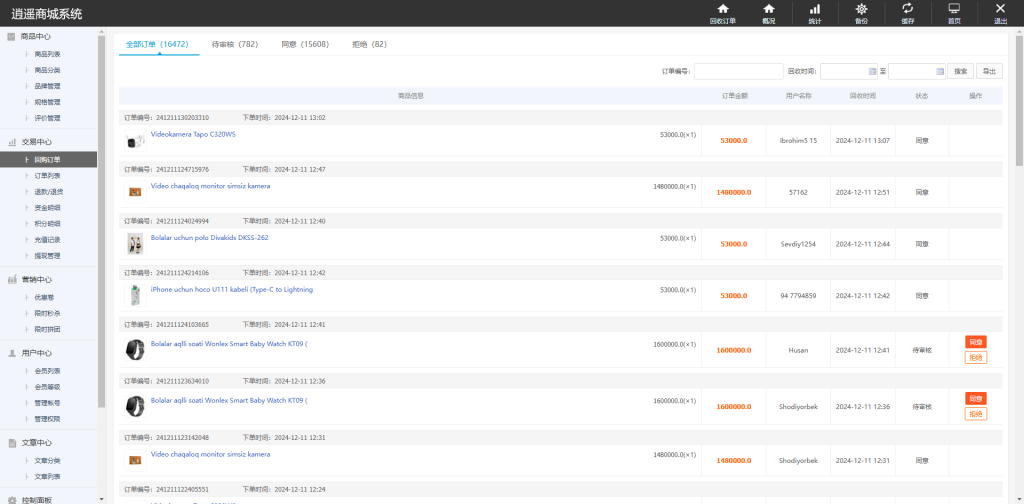Select 订单列表 in the sidebar
The width and height of the screenshot is (1024, 504).
47,176
